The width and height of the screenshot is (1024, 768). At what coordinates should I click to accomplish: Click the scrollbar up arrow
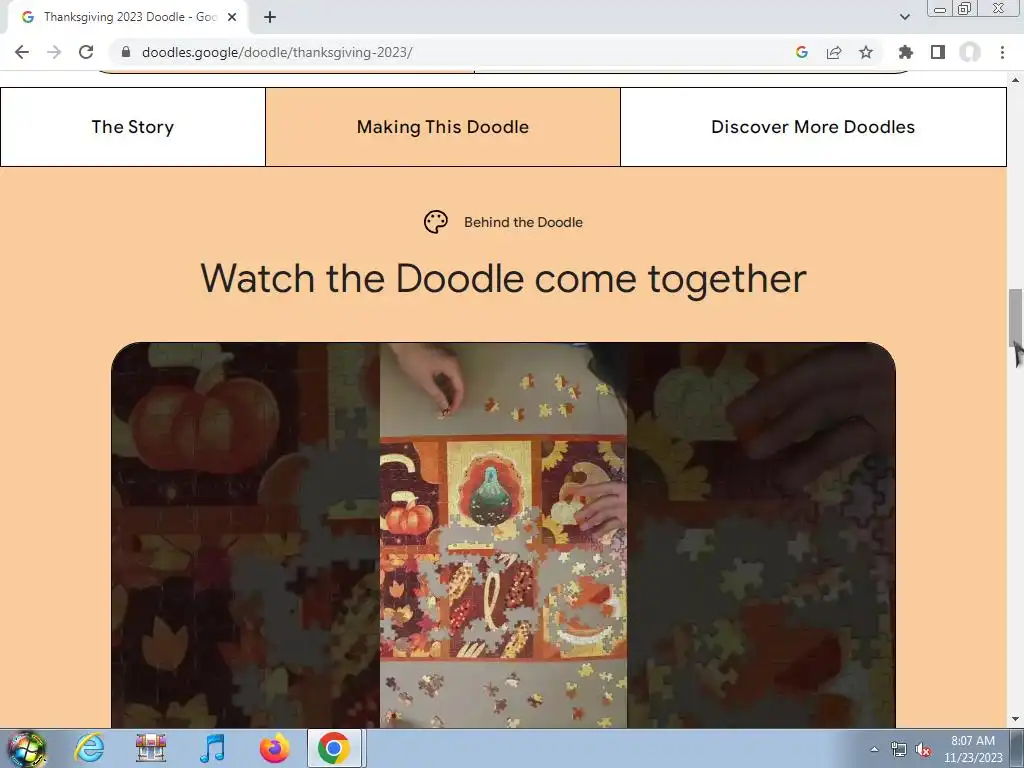[x=1015, y=80]
